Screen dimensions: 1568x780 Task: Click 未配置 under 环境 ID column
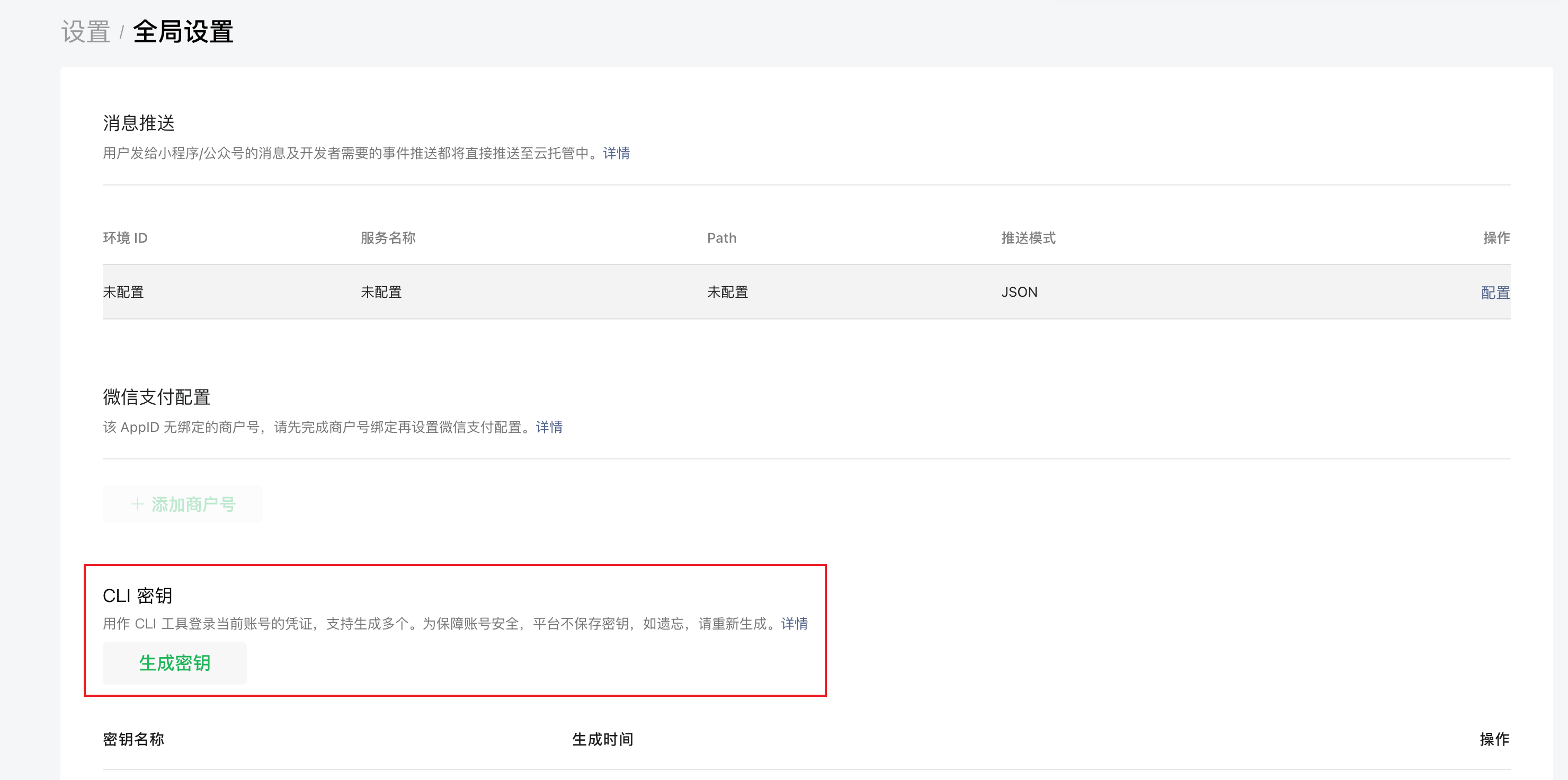point(123,291)
